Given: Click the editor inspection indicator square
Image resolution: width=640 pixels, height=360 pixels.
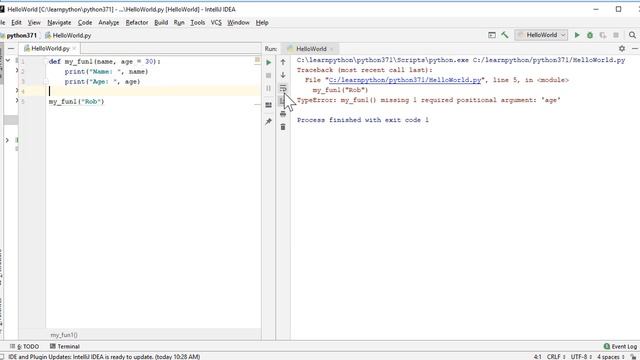Looking at the screenshot, I should (x=257, y=60).
